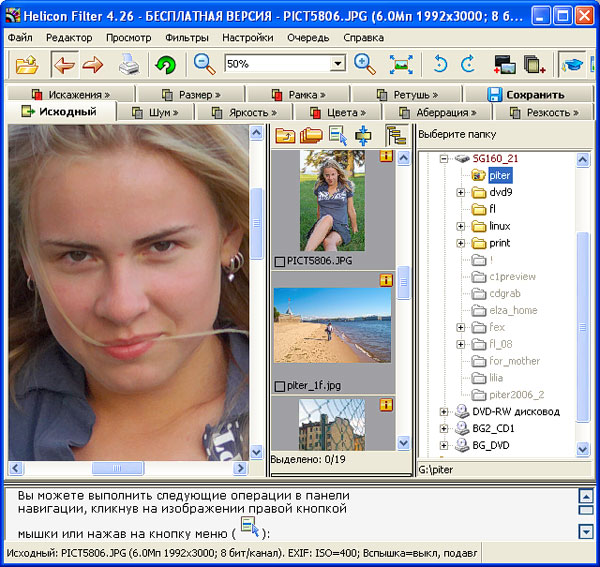Open the Редактор menu

69,37
